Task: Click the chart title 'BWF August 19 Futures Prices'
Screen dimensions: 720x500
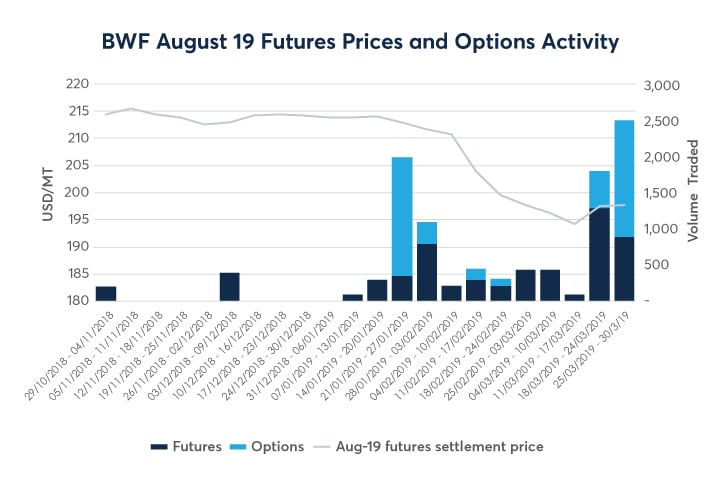Action: [360, 42]
